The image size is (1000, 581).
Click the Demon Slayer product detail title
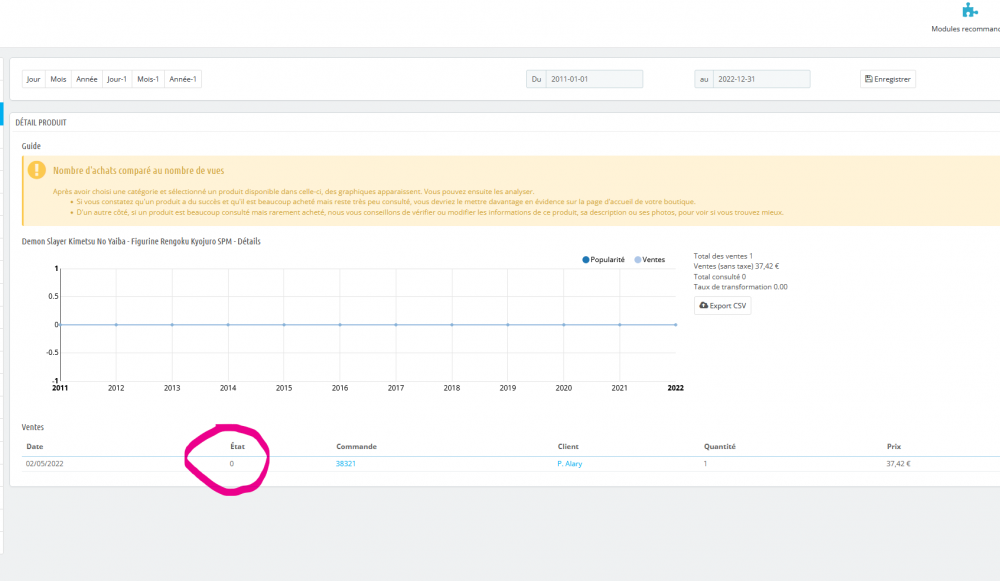point(141,241)
